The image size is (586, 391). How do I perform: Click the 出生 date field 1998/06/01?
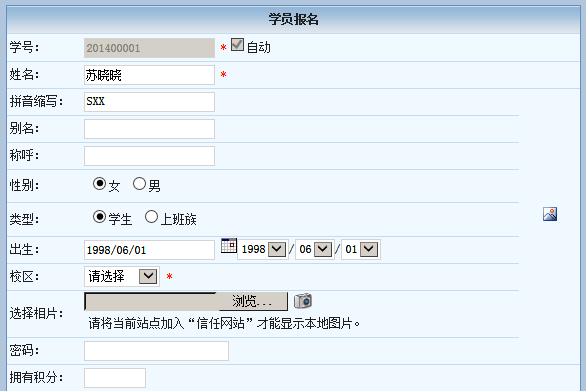click(x=149, y=250)
